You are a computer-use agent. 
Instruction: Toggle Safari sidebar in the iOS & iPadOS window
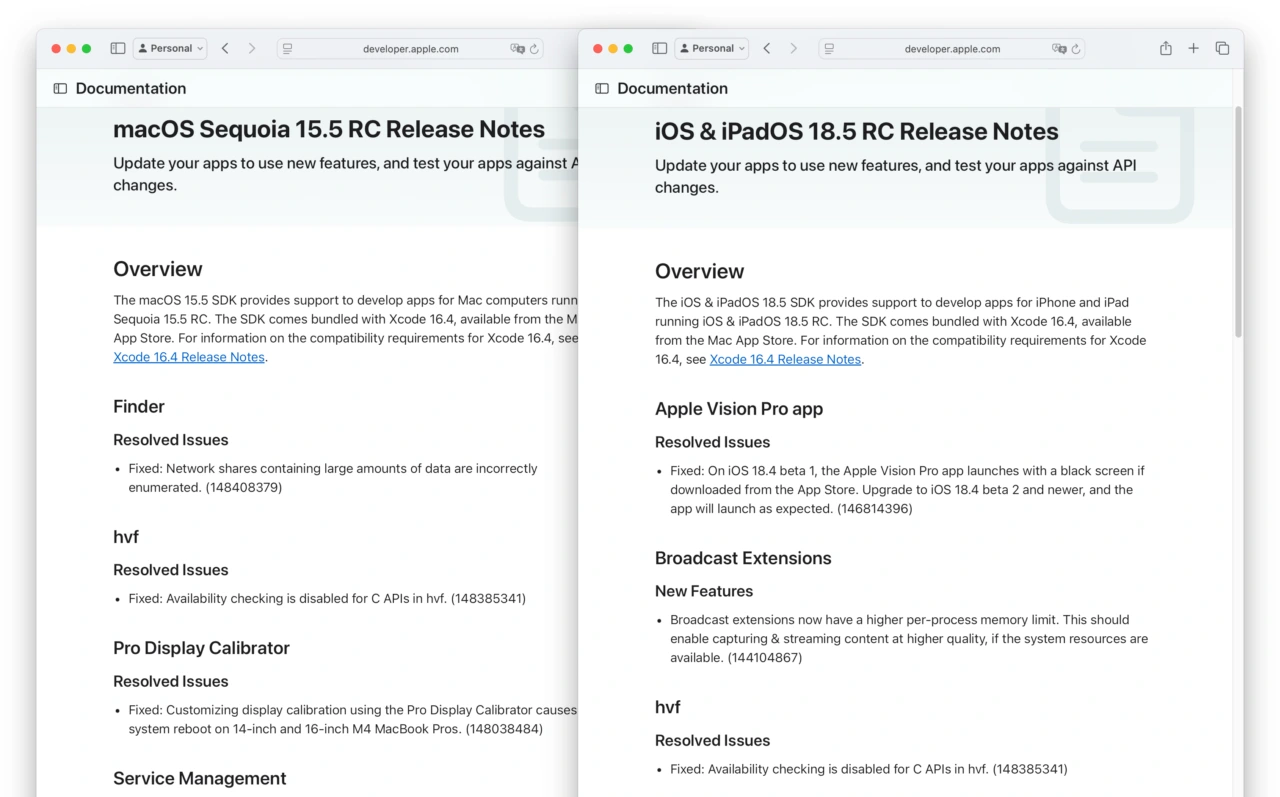[659, 48]
